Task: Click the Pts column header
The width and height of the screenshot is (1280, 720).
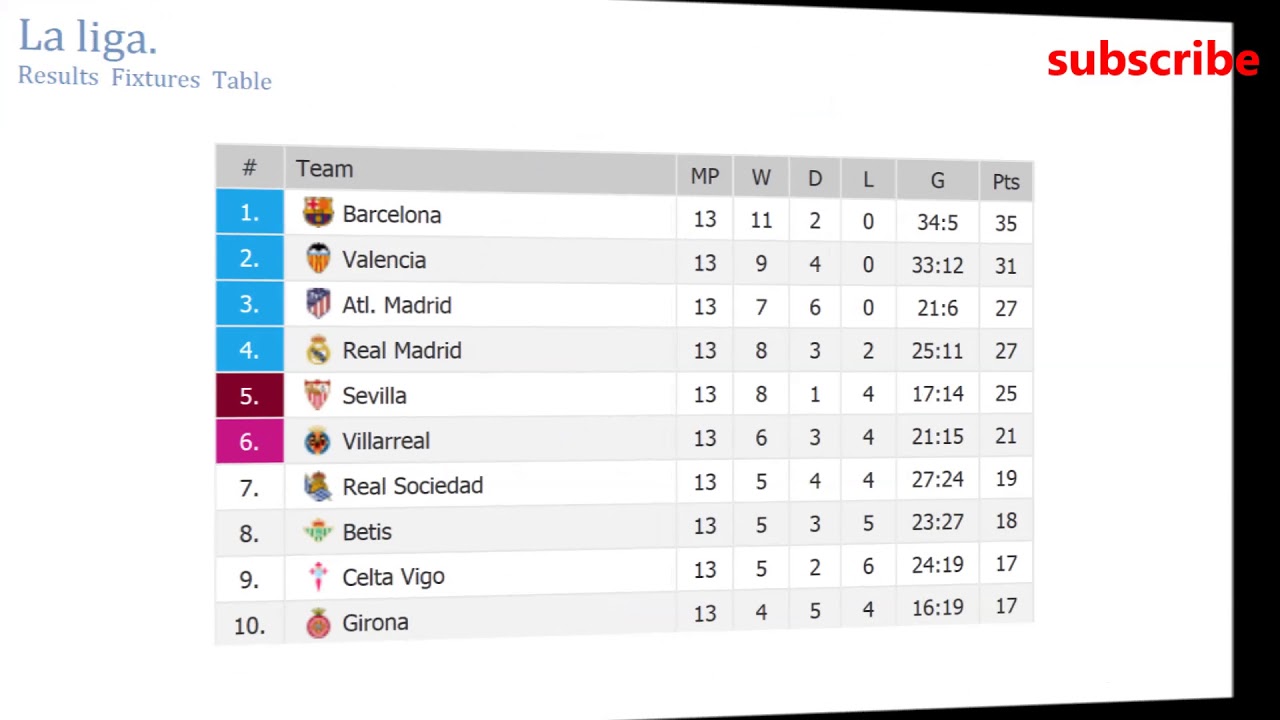Action: coord(1006,181)
